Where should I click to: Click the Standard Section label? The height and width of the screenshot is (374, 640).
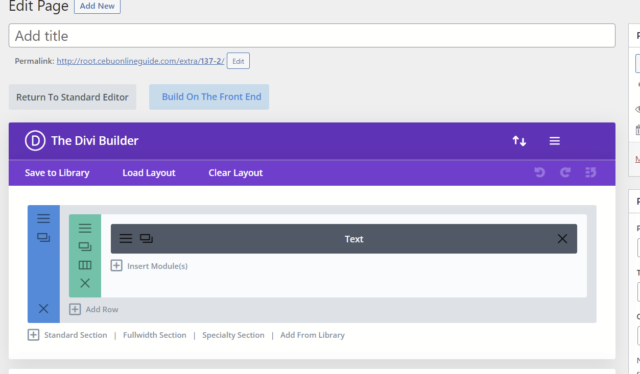(x=76, y=335)
